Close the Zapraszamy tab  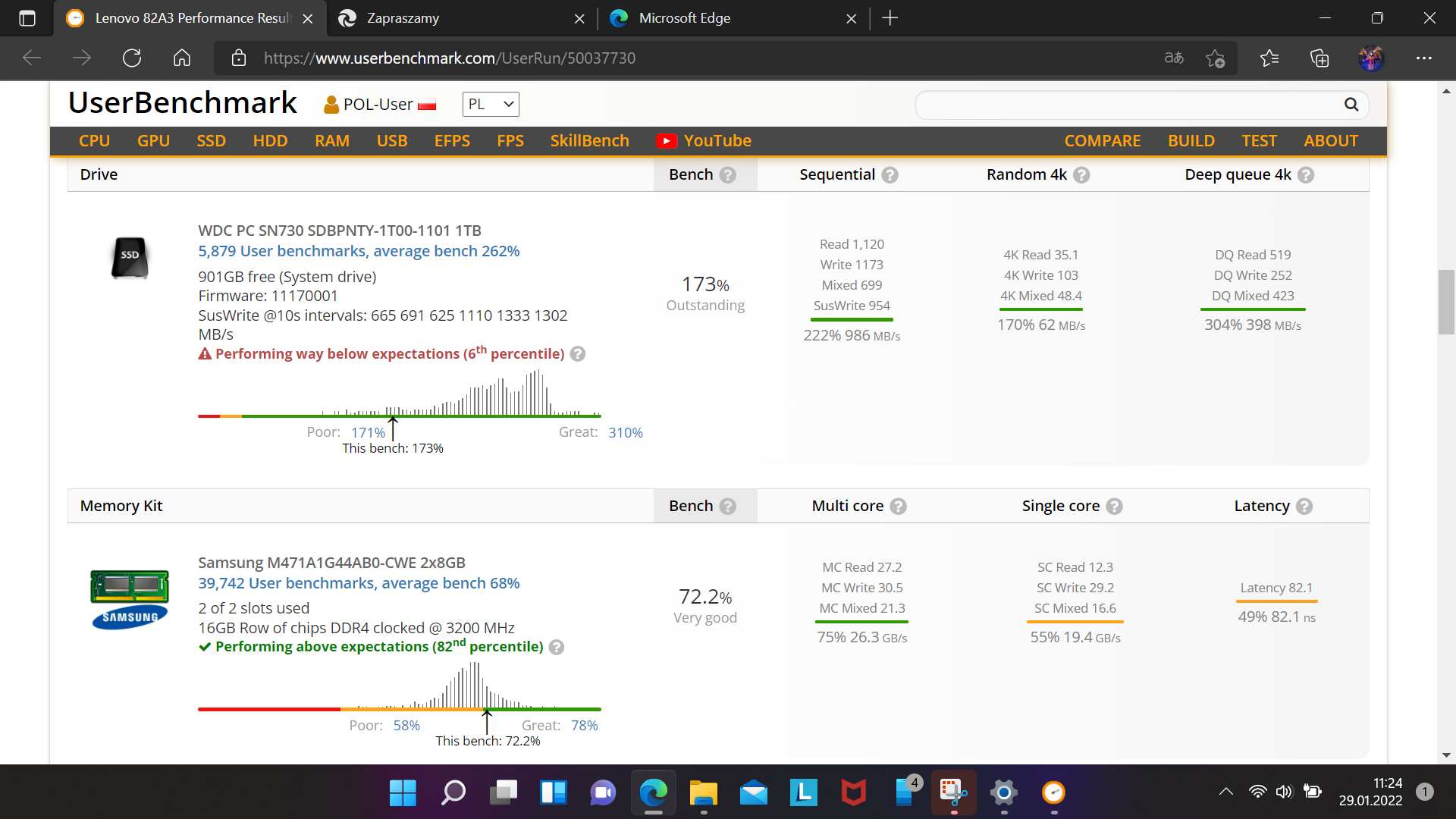click(579, 19)
